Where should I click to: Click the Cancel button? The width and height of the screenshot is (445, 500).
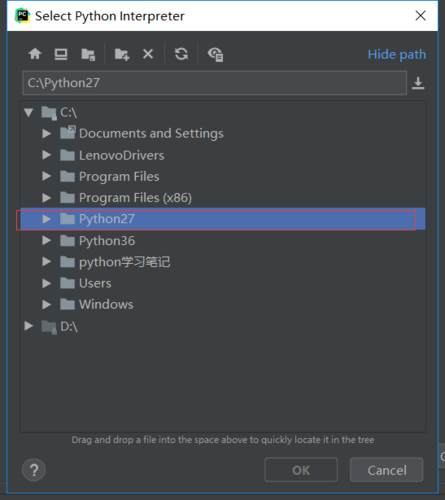coord(387,470)
